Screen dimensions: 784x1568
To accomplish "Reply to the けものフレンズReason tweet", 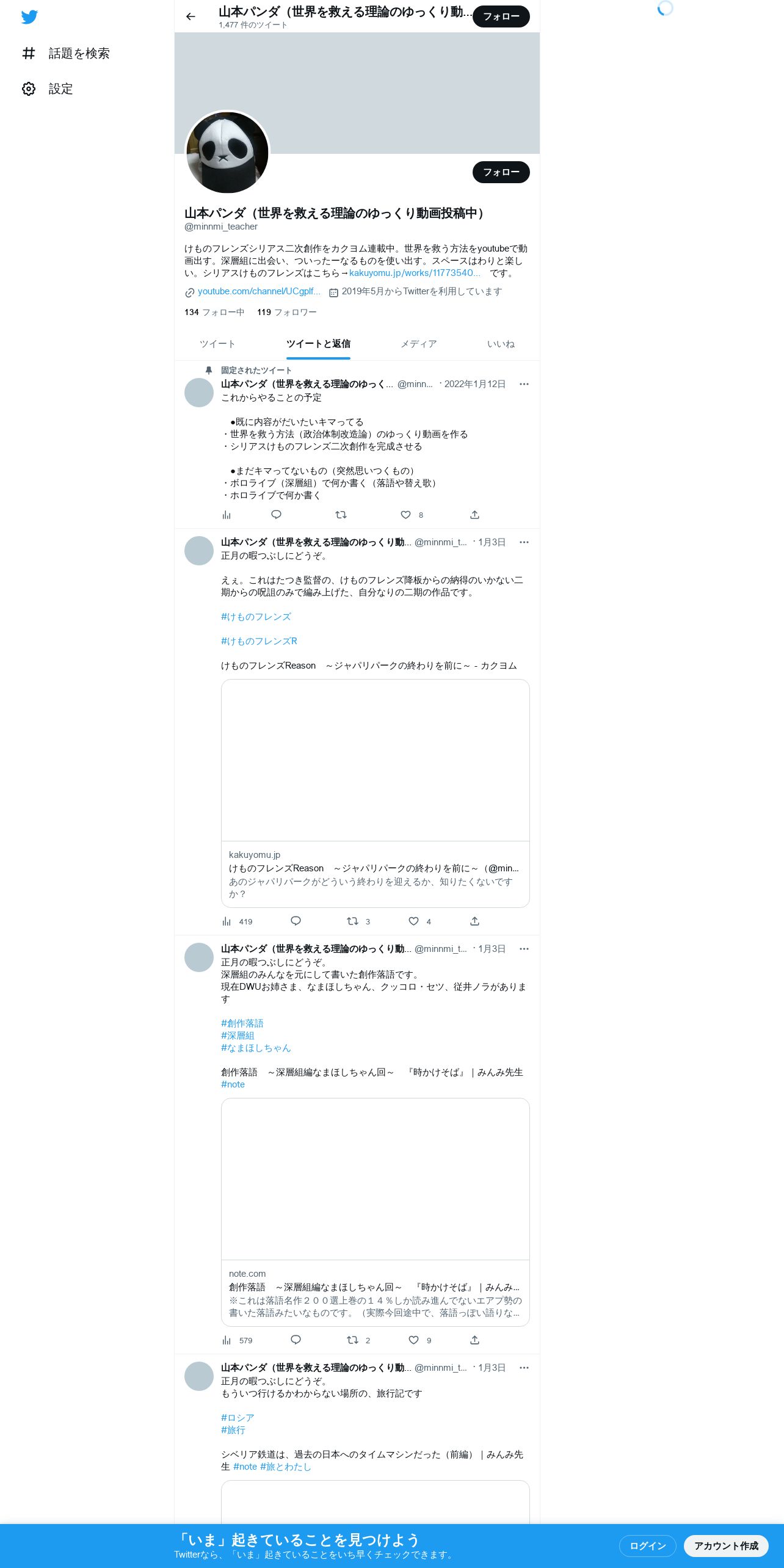I will [x=296, y=921].
